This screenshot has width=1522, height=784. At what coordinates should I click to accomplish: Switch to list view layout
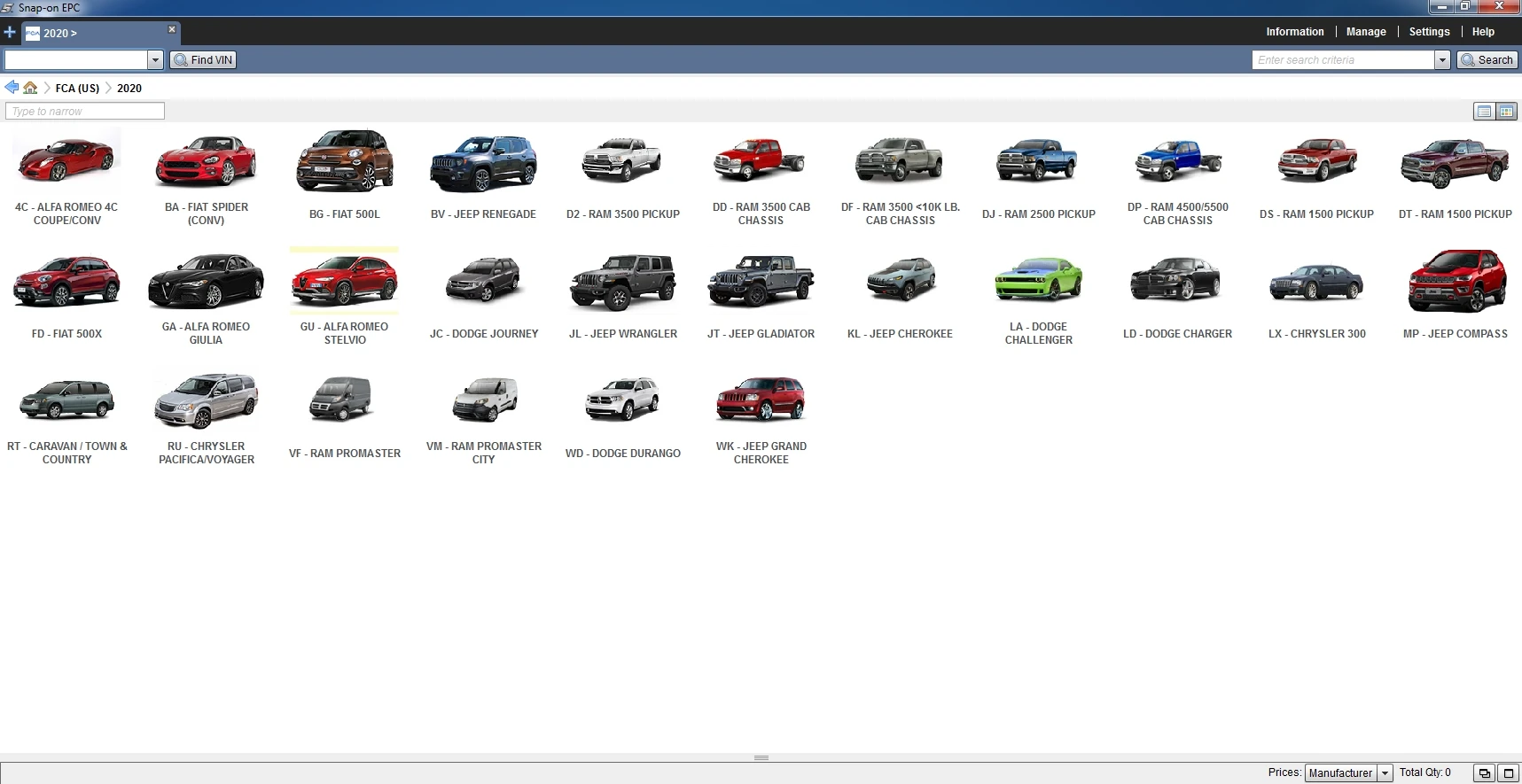coord(1483,112)
